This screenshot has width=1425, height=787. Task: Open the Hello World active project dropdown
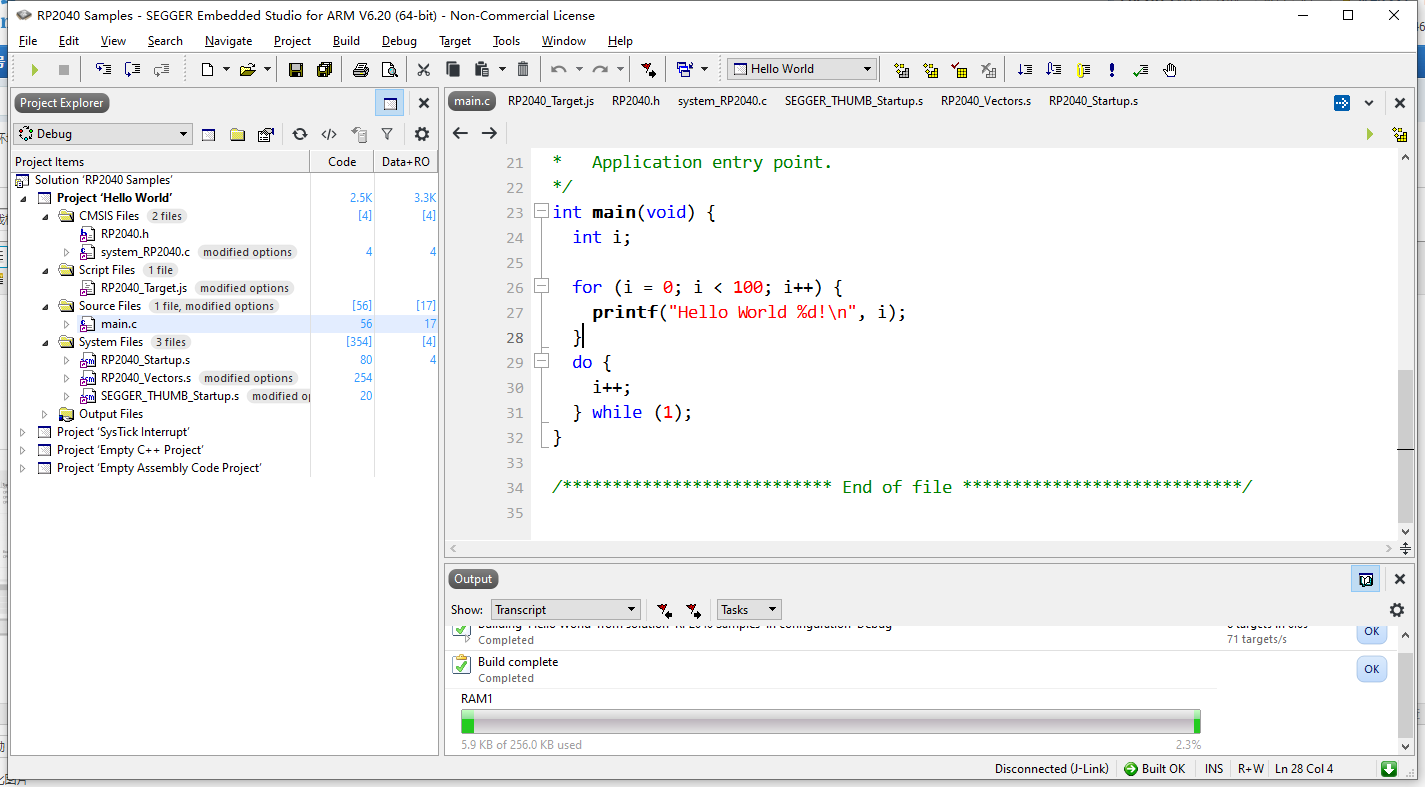[x=802, y=69]
